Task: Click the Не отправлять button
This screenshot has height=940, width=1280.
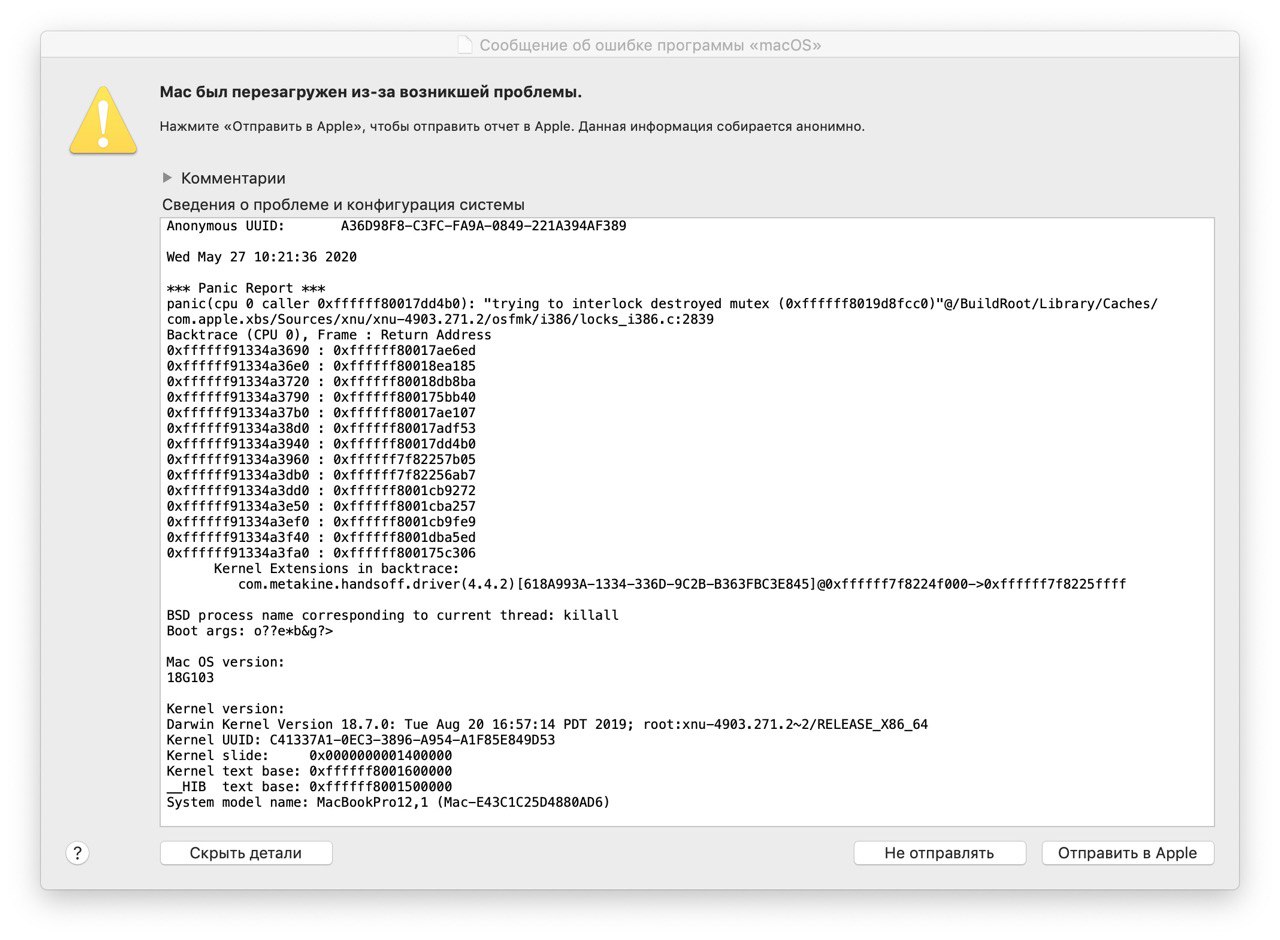Action: 940,853
